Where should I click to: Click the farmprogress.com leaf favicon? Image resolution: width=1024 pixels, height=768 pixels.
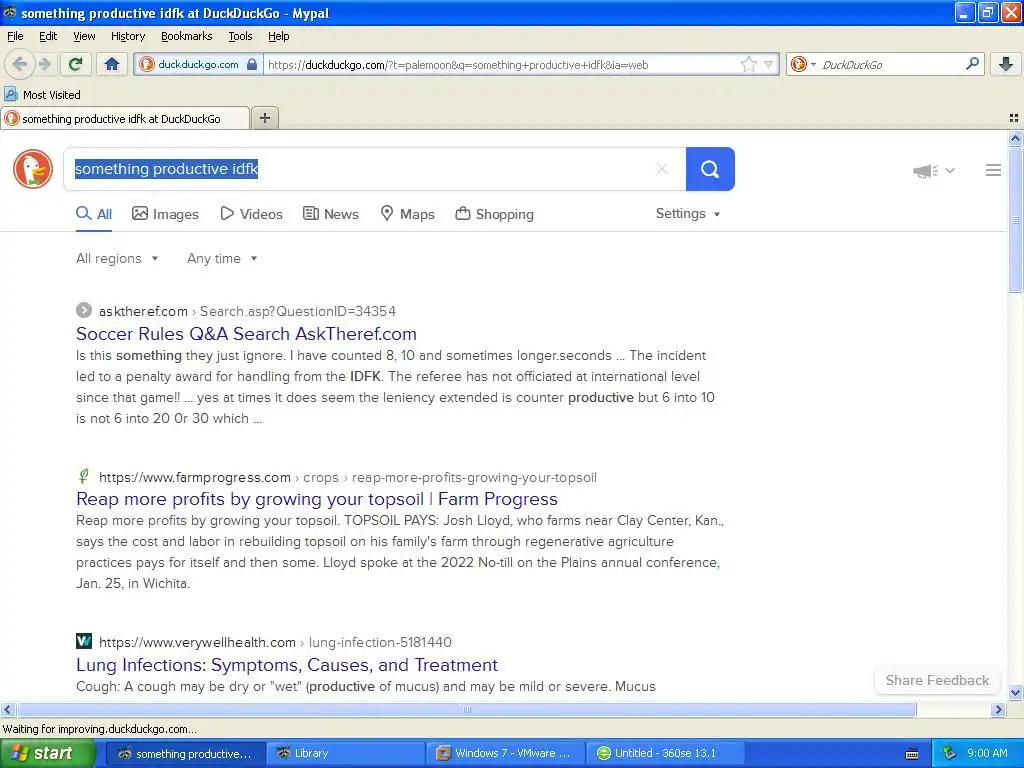click(84, 476)
